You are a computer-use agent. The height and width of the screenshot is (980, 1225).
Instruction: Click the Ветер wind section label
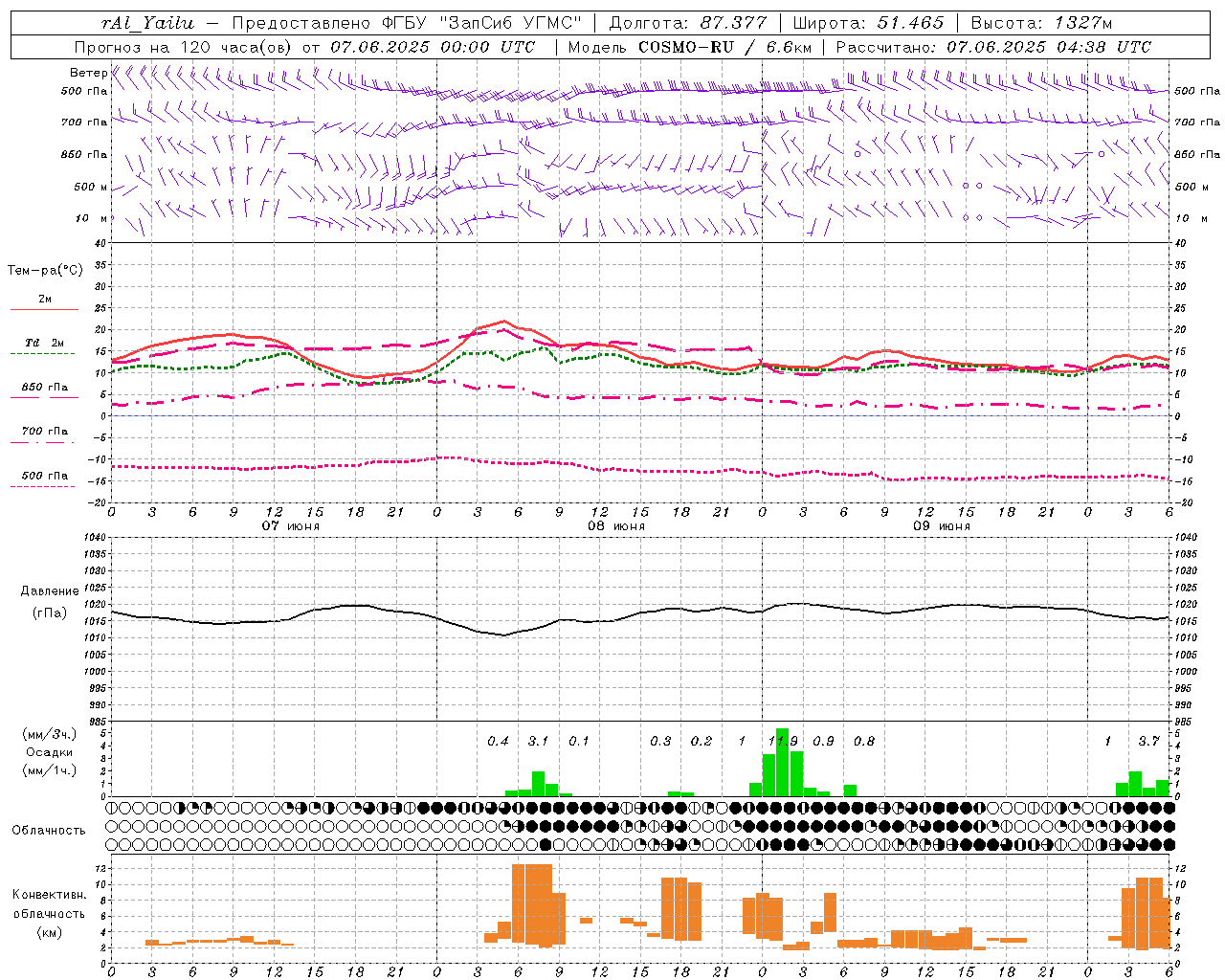point(88,73)
